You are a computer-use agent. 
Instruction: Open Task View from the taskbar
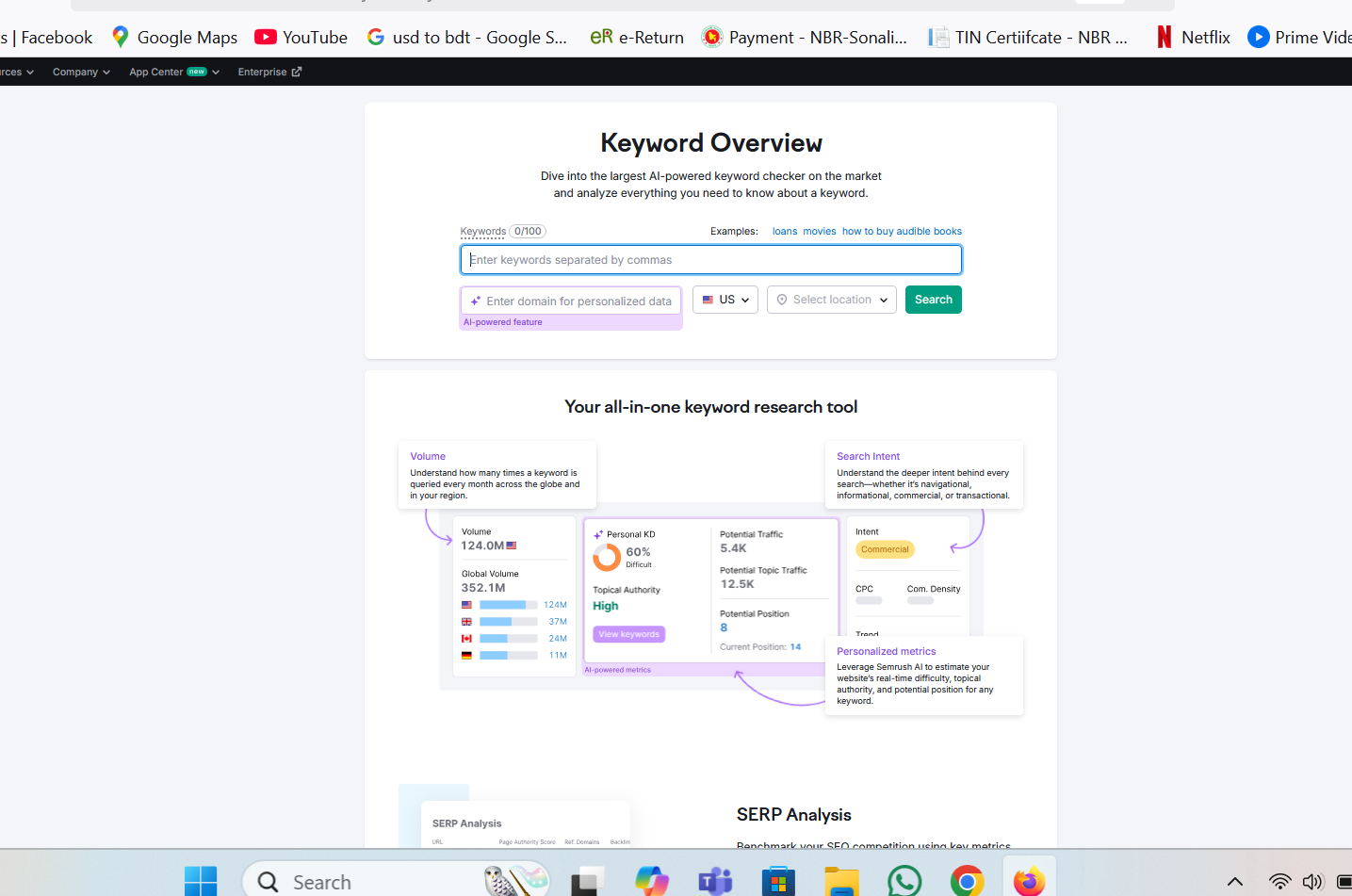[588, 882]
